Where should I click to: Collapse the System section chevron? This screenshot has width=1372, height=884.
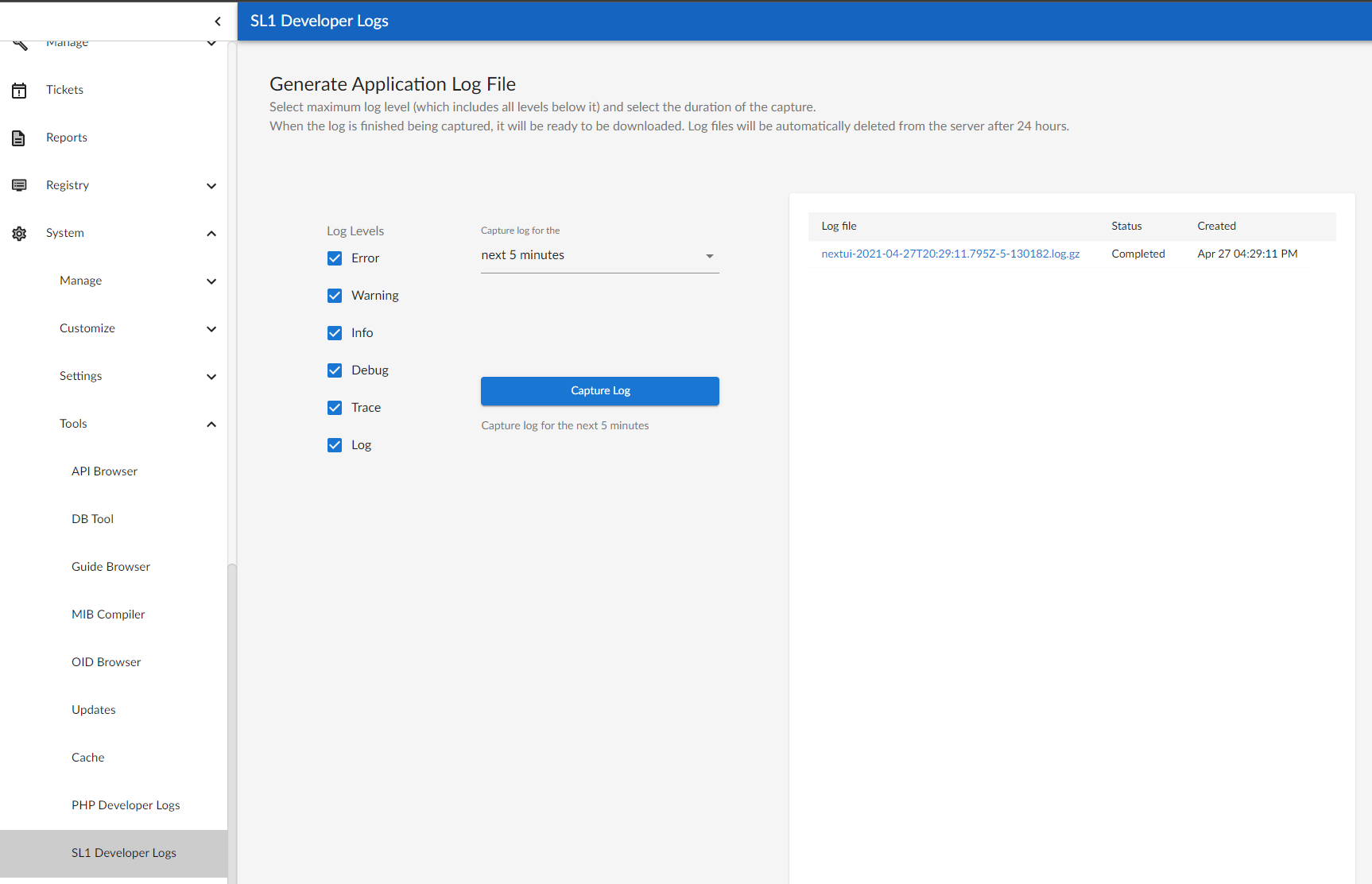tap(211, 234)
